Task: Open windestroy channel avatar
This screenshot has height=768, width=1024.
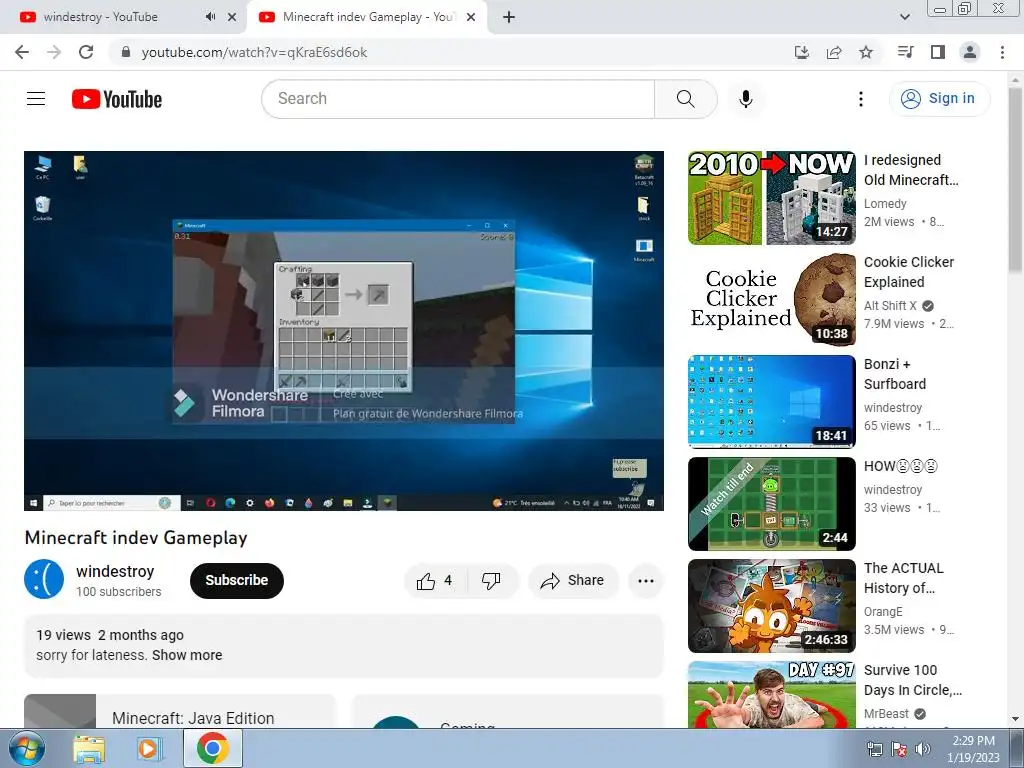Action: point(44,579)
